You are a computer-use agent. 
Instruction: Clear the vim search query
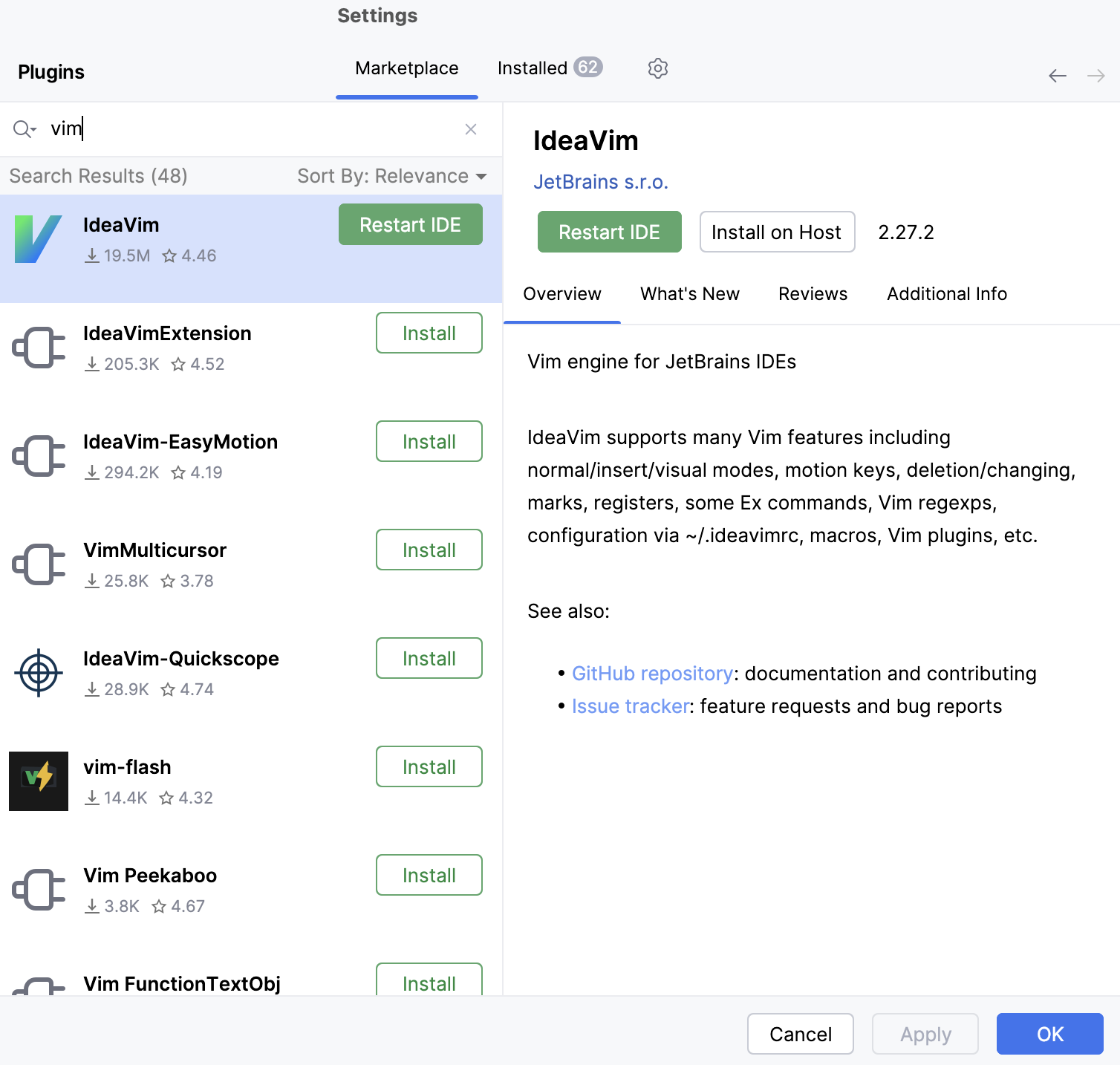click(x=471, y=128)
